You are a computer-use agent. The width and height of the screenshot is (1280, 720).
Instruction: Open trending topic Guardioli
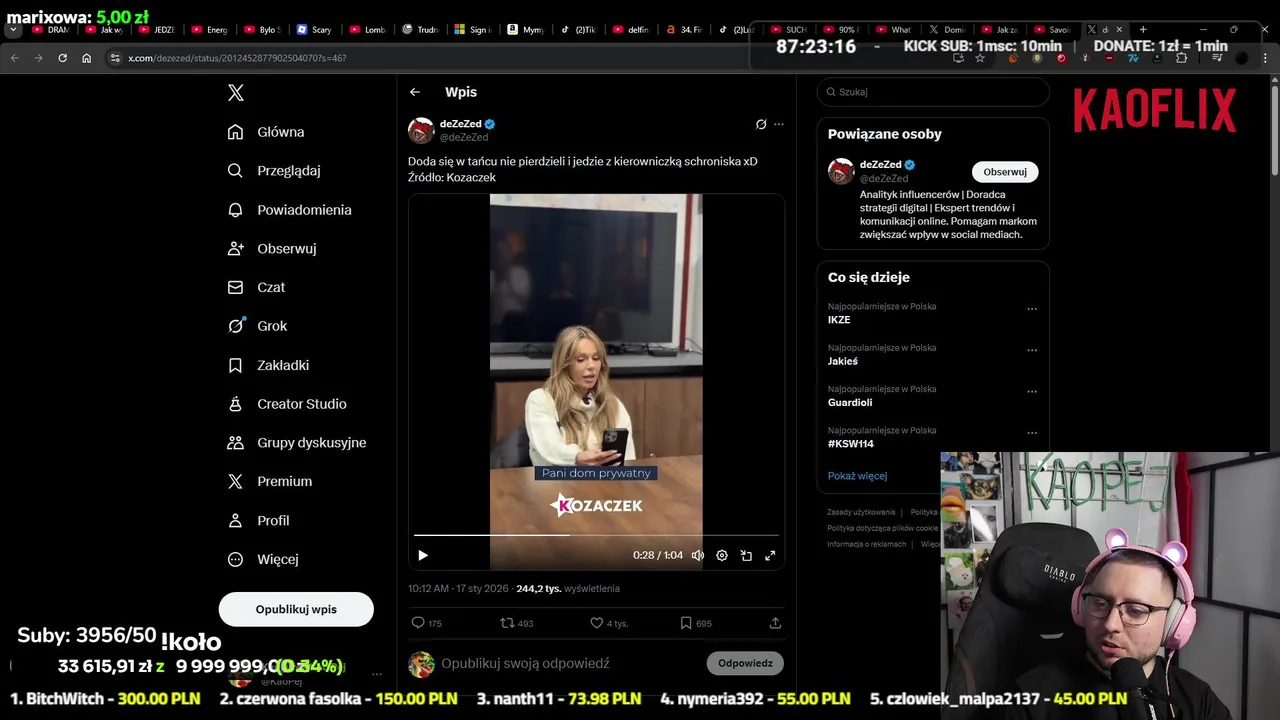(x=850, y=402)
